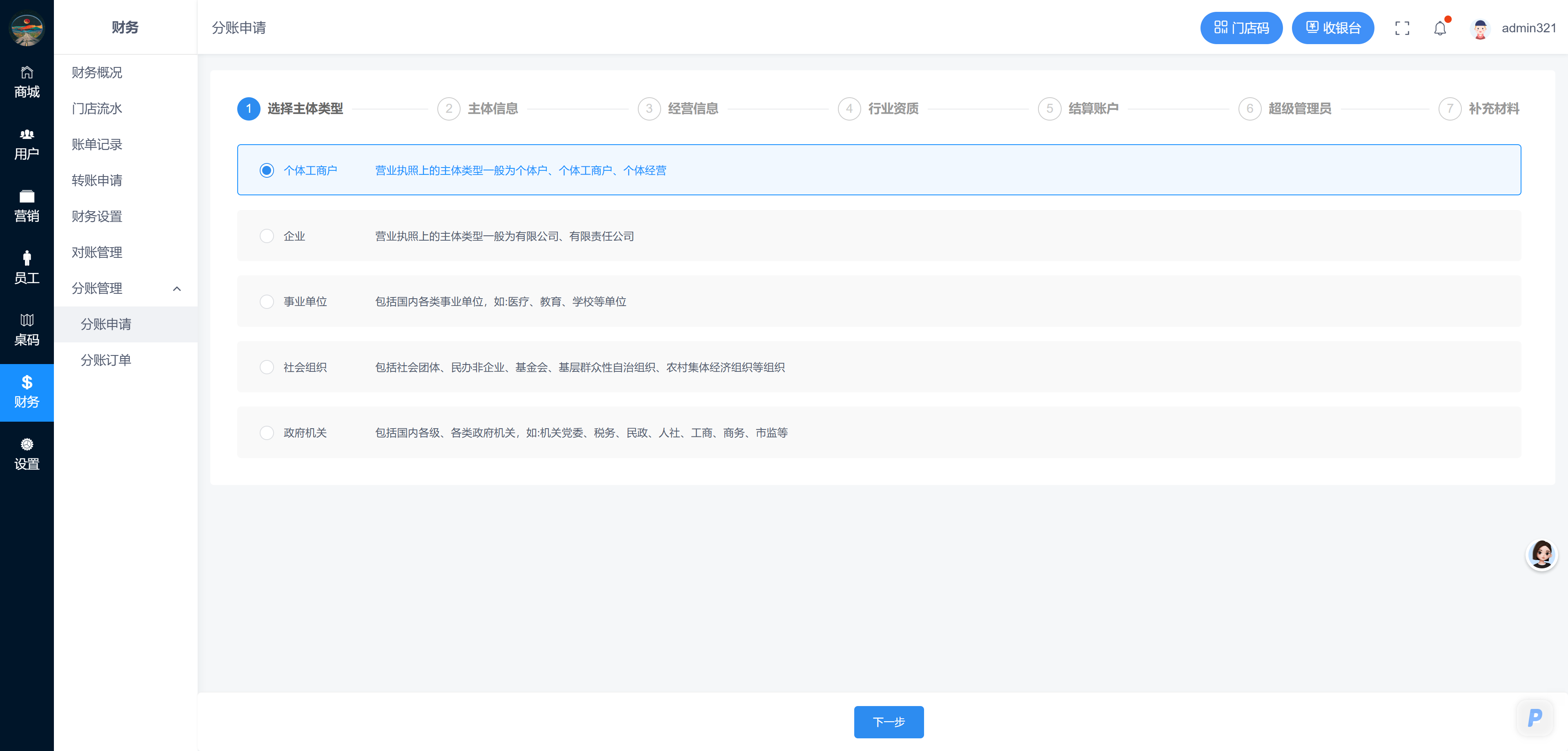The image size is (1568, 751).
Task: Go to 转账申请 menu item
Action: tap(125, 180)
